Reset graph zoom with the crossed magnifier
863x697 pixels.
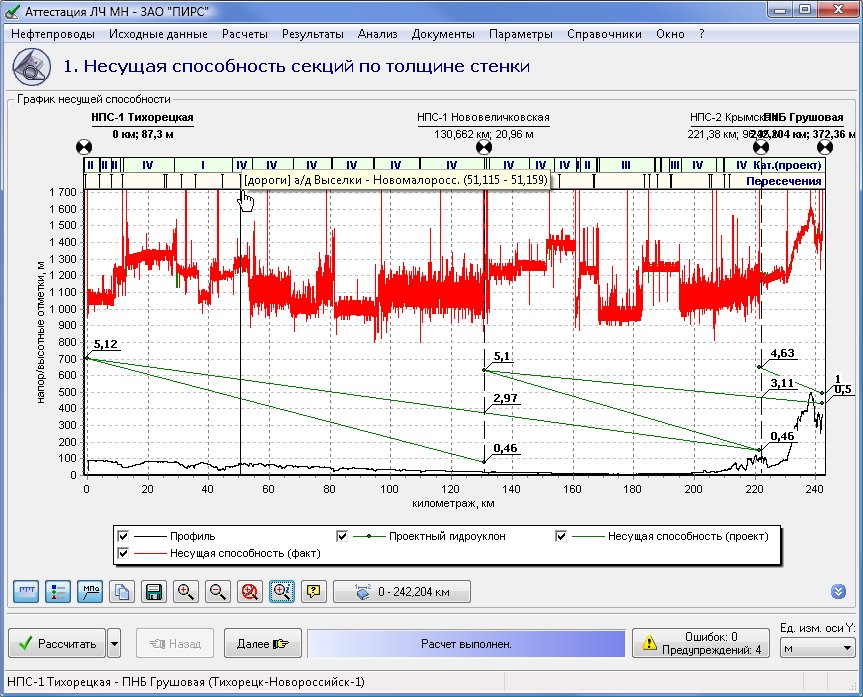[250, 592]
